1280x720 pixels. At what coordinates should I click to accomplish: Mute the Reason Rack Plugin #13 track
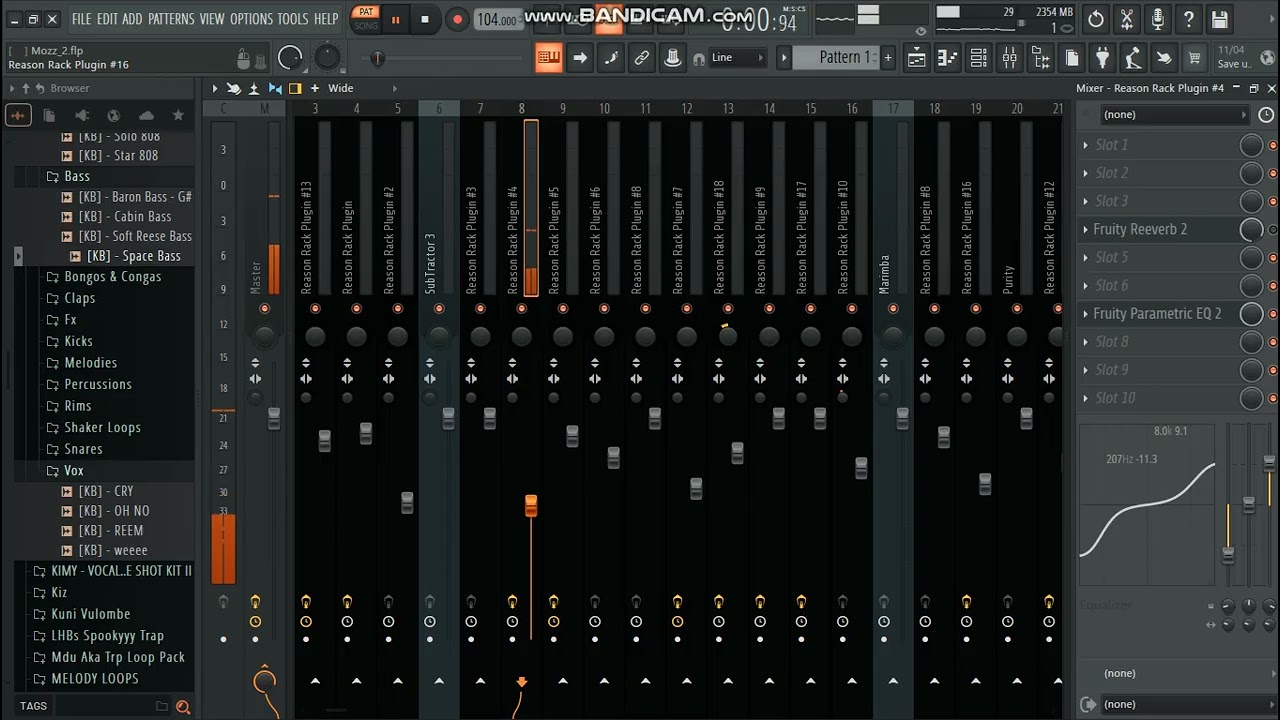tap(315, 309)
